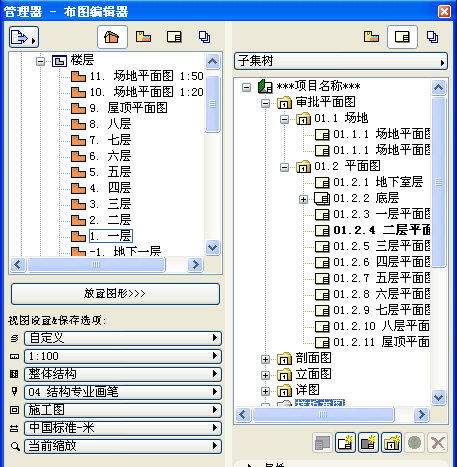Screen dimensions: 457x467
Task: Select story 5. 五层
Action: pos(110,172)
